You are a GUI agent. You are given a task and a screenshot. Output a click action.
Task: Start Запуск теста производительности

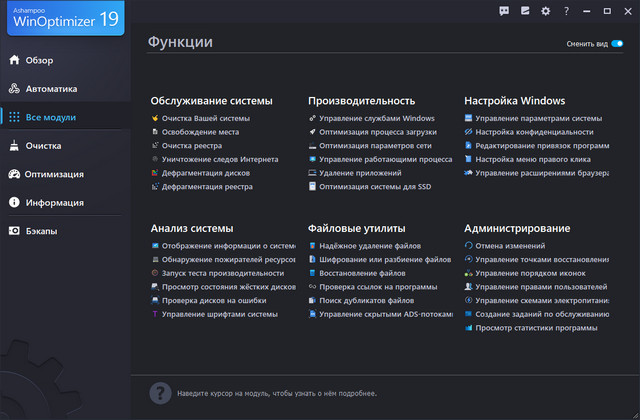(x=222, y=272)
